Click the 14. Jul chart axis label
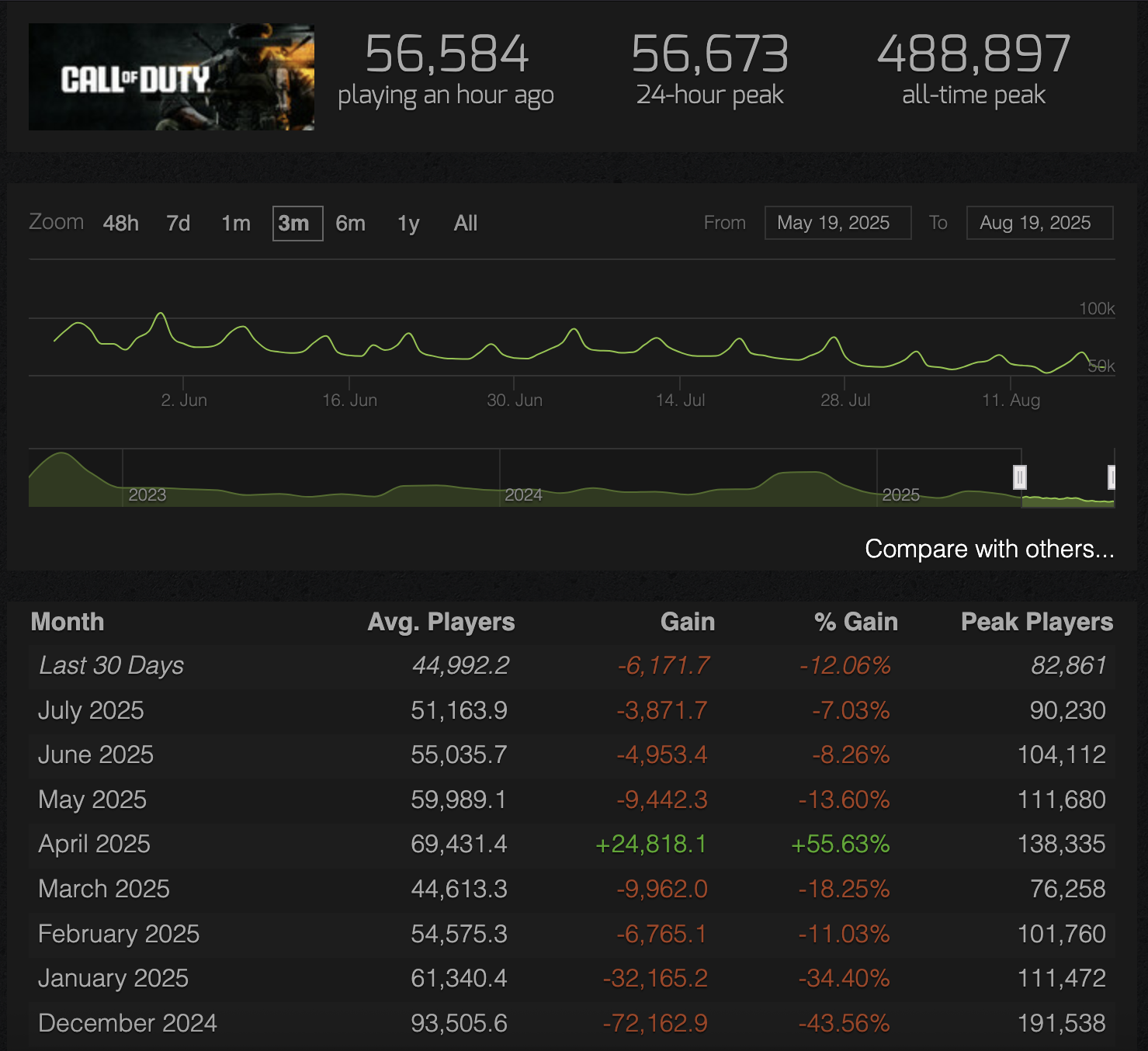 [x=681, y=400]
